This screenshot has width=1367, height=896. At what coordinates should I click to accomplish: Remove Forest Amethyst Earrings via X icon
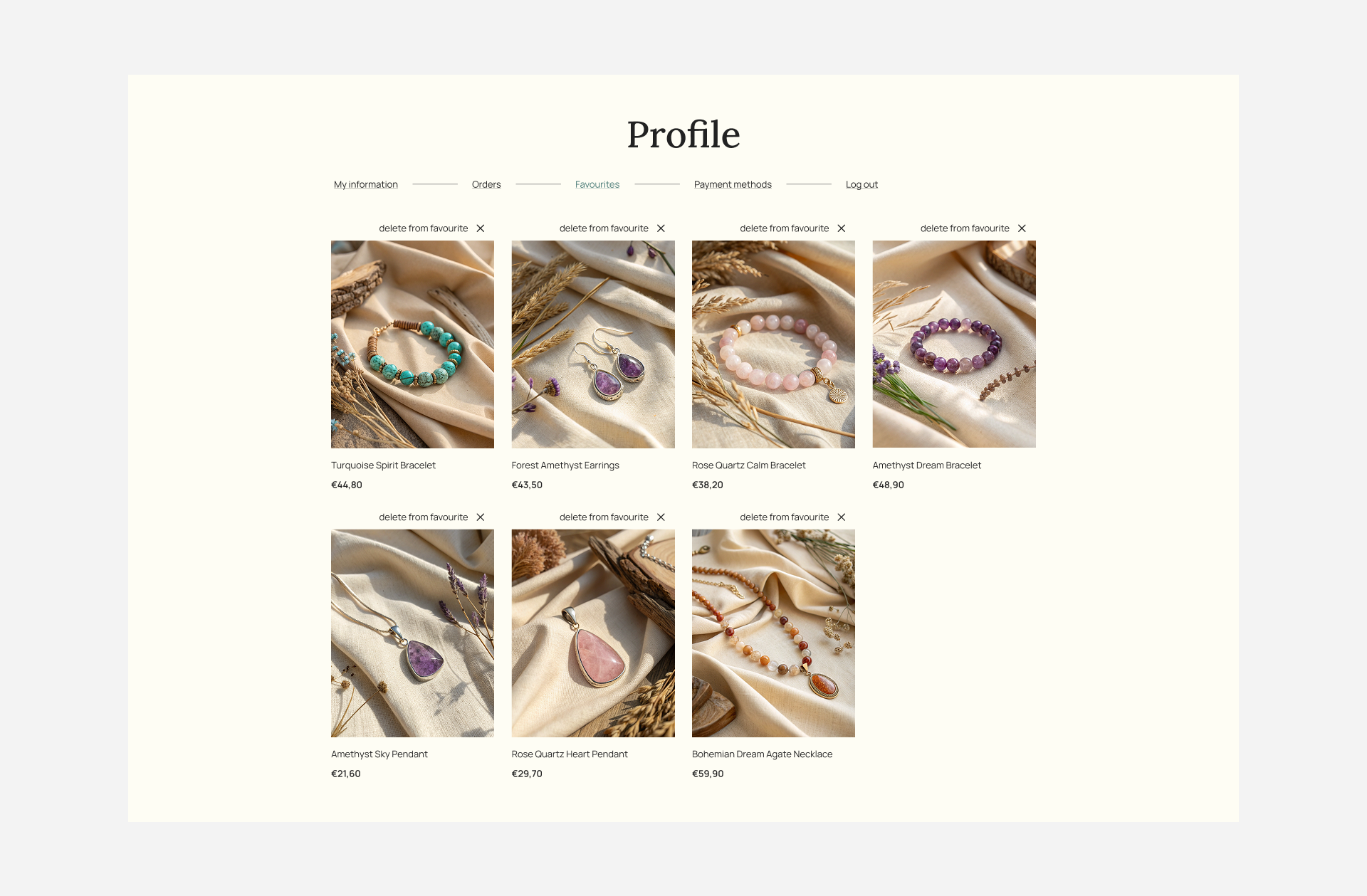tap(661, 228)
